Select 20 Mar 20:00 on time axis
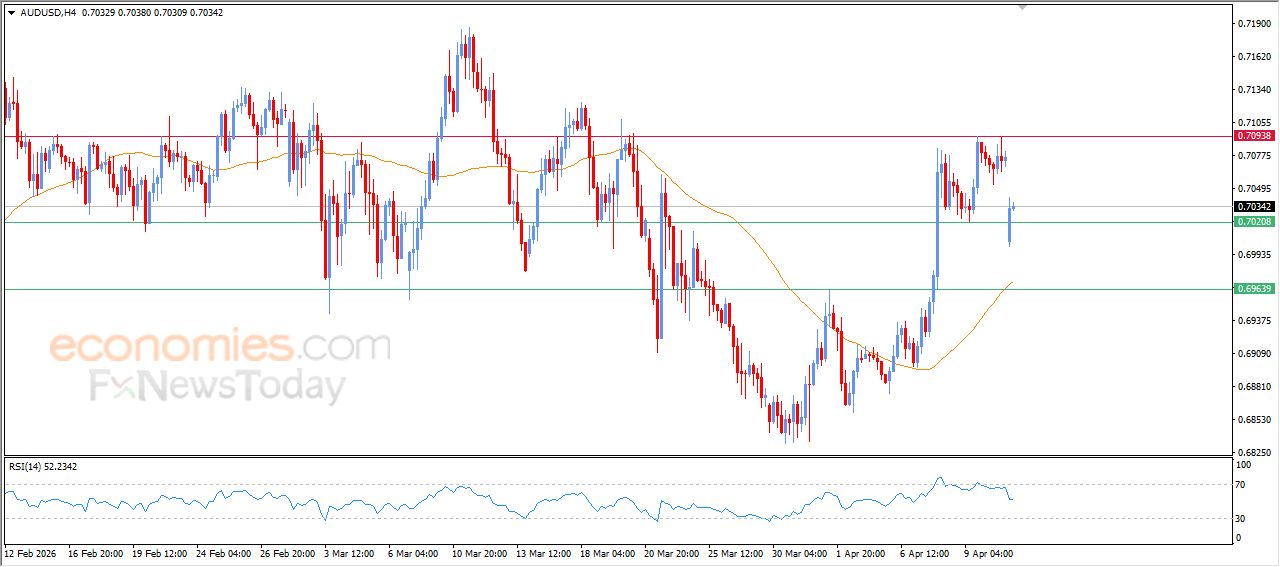The height and width of the screenshot is (567, 1280). click(x=672, y=553)
